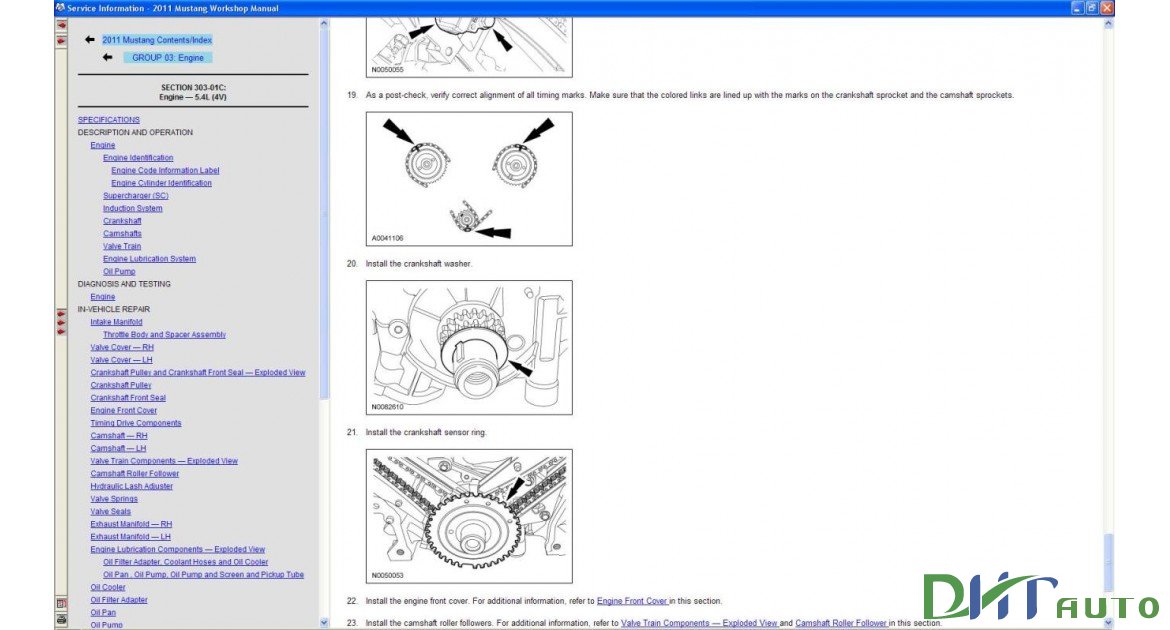The height and width of the screenshot is (630, 1170).
Task: Open the GROUP 03: Engine link
Action: tap(168, 57)
